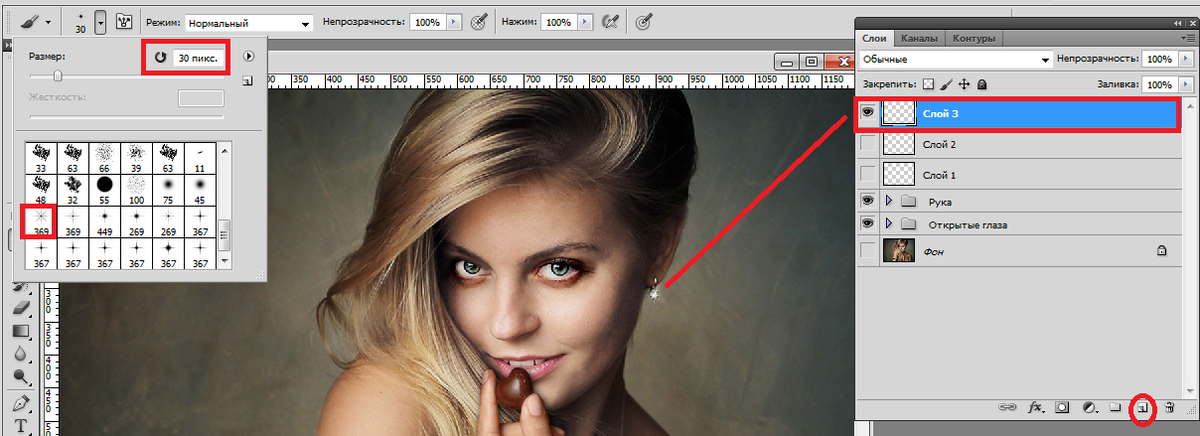1200x436 pixels.
Task: Toggle lock position
Action: [963, 85]
